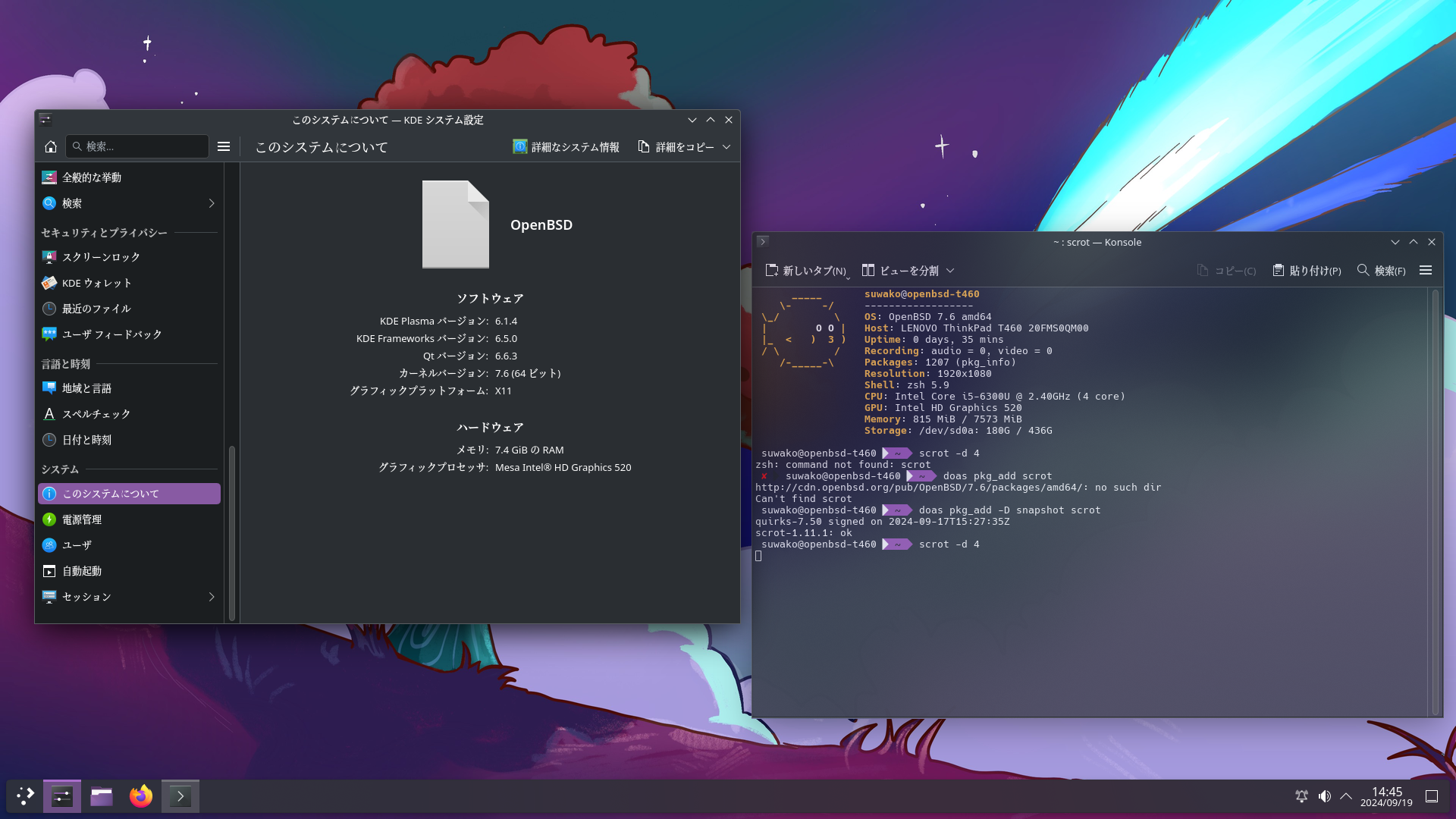Open KDE ウォレット settings
The width and height of the screenshot is (1456, 819).
pos(96,283)
